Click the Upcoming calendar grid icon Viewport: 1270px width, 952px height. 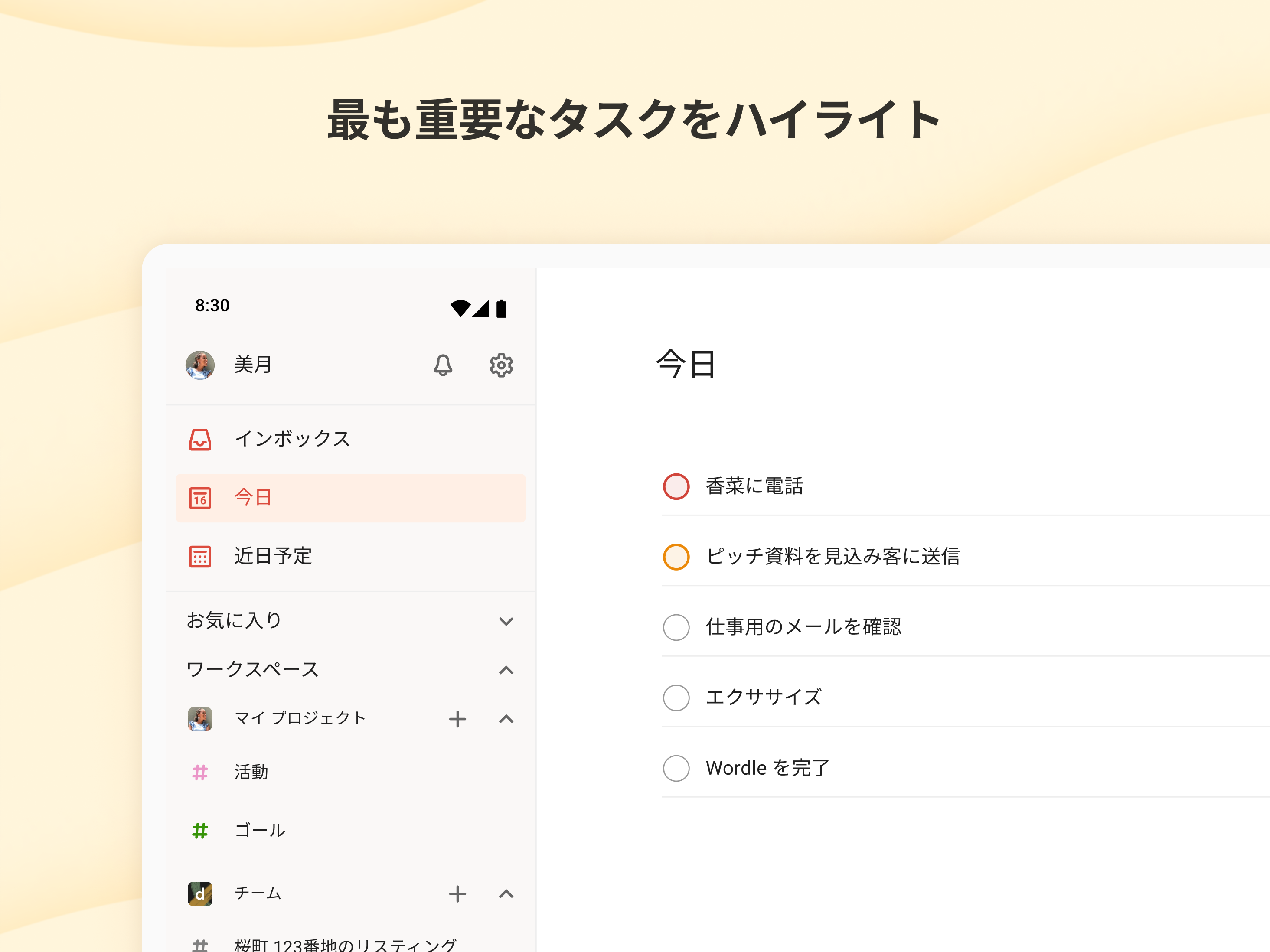[x=200, y=556]
